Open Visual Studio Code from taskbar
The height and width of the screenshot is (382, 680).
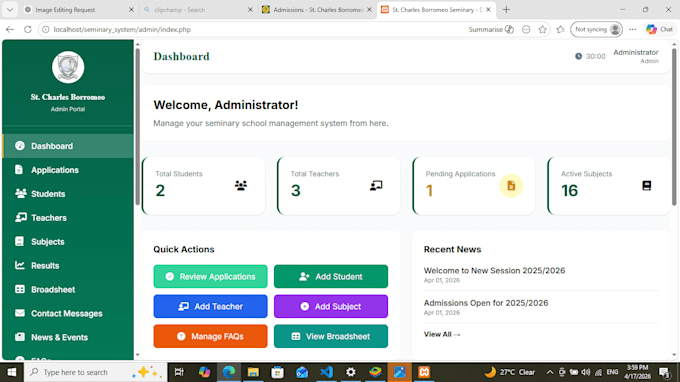point(326,372)
